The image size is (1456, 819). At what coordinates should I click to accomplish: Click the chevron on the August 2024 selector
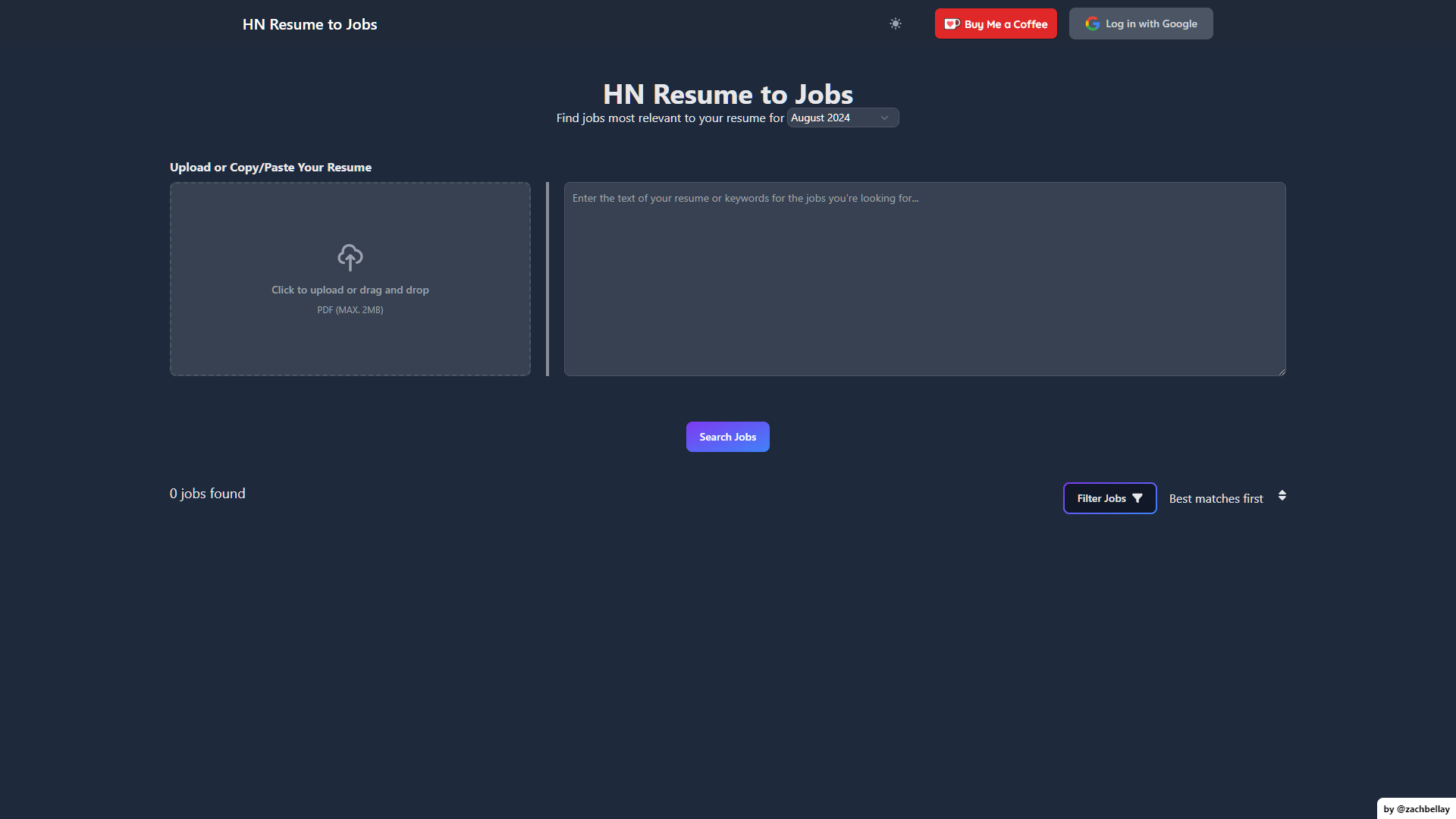point(884,118)
